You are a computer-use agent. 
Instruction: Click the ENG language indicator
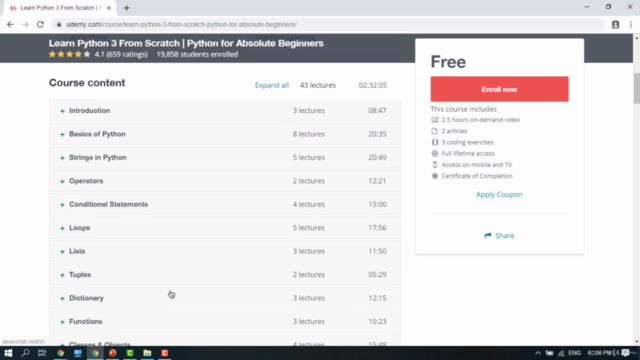574,353
